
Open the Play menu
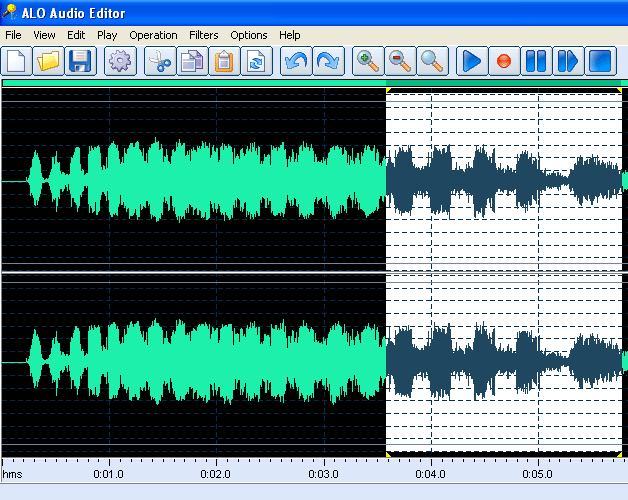107,35
